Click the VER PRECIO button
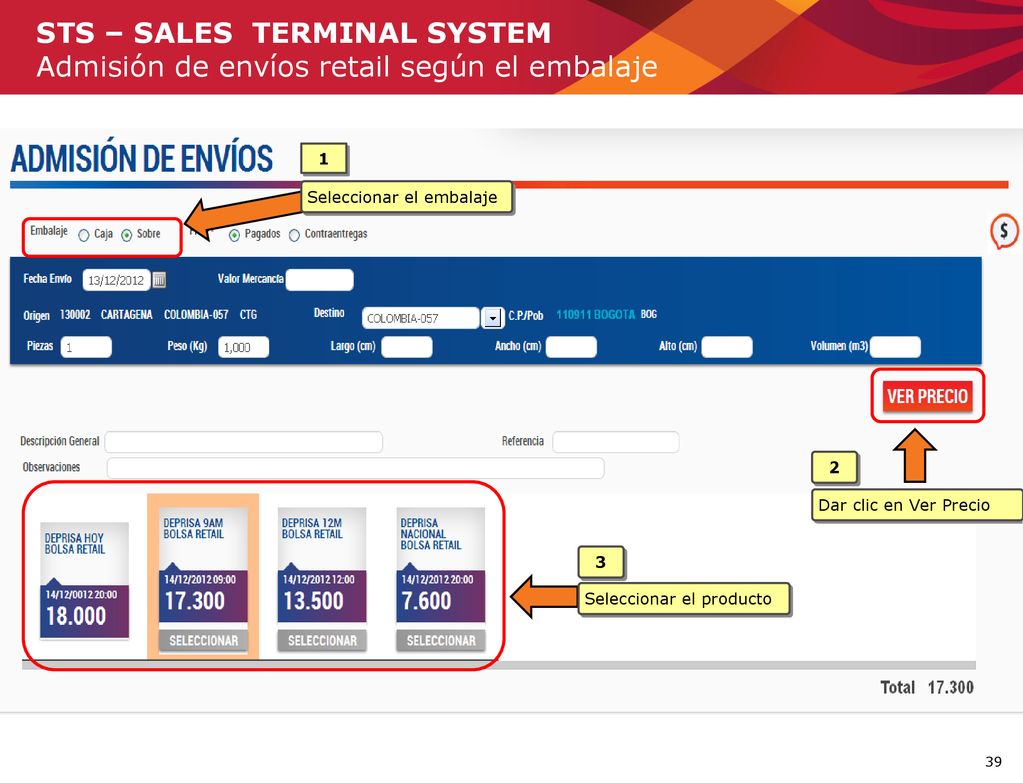 927,396
